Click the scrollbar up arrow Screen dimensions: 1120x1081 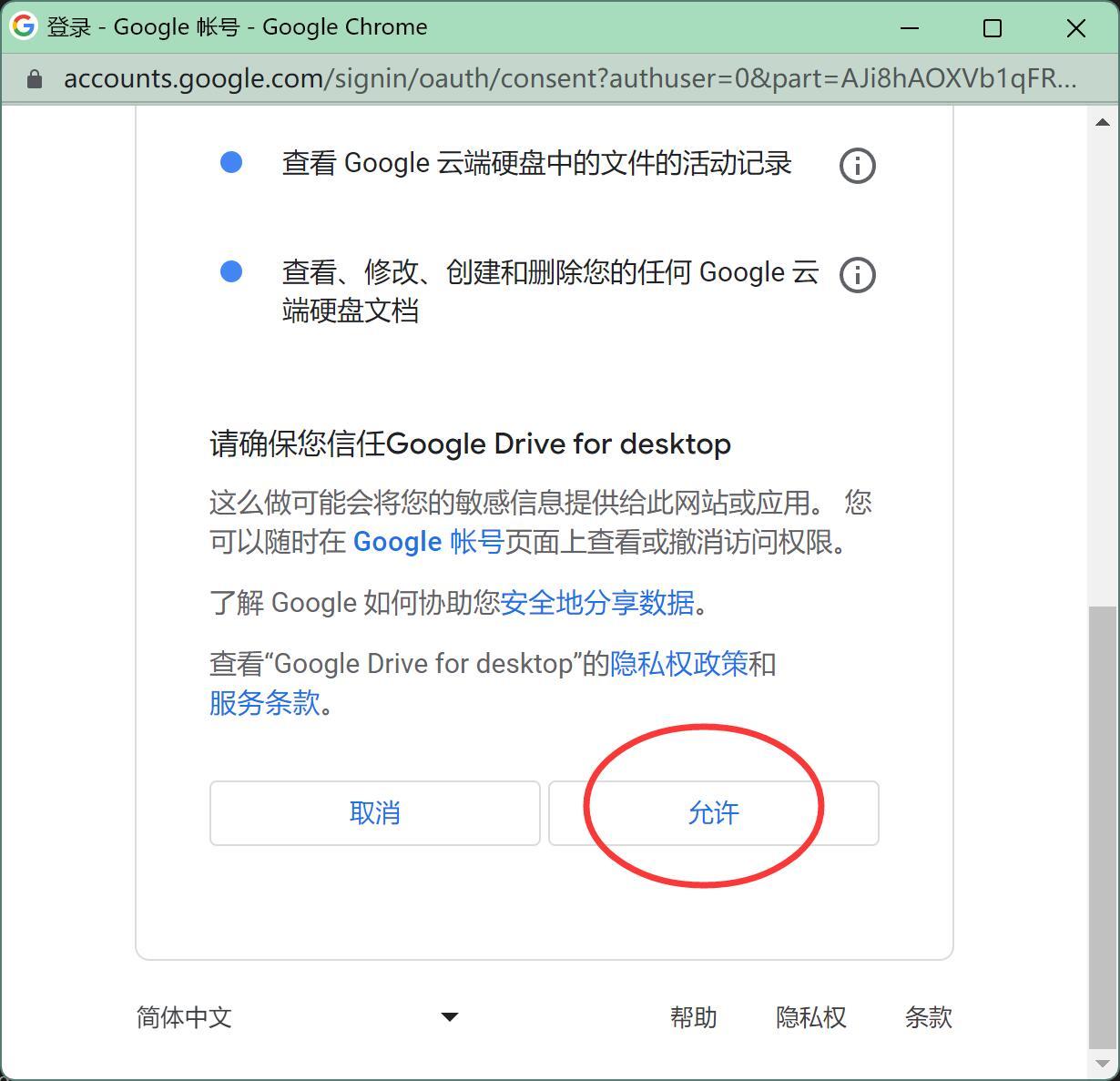(1103, 122)
